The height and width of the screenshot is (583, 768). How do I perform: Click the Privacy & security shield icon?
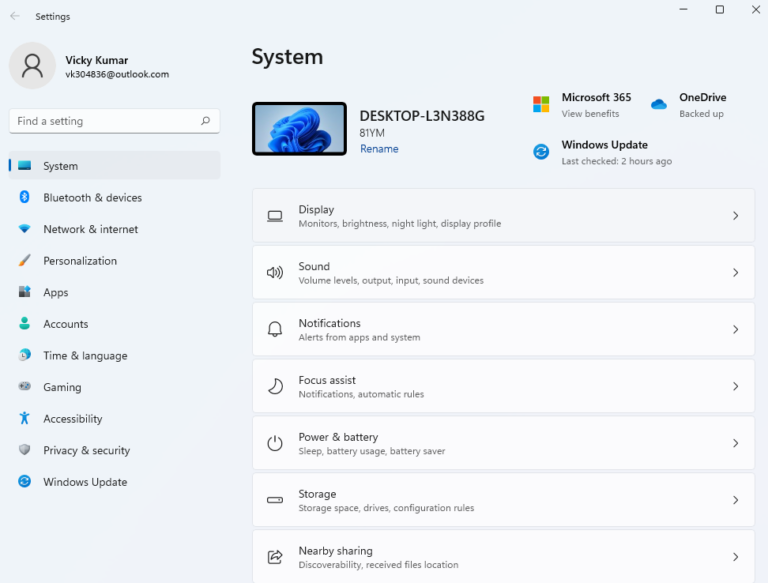point(25,451)
